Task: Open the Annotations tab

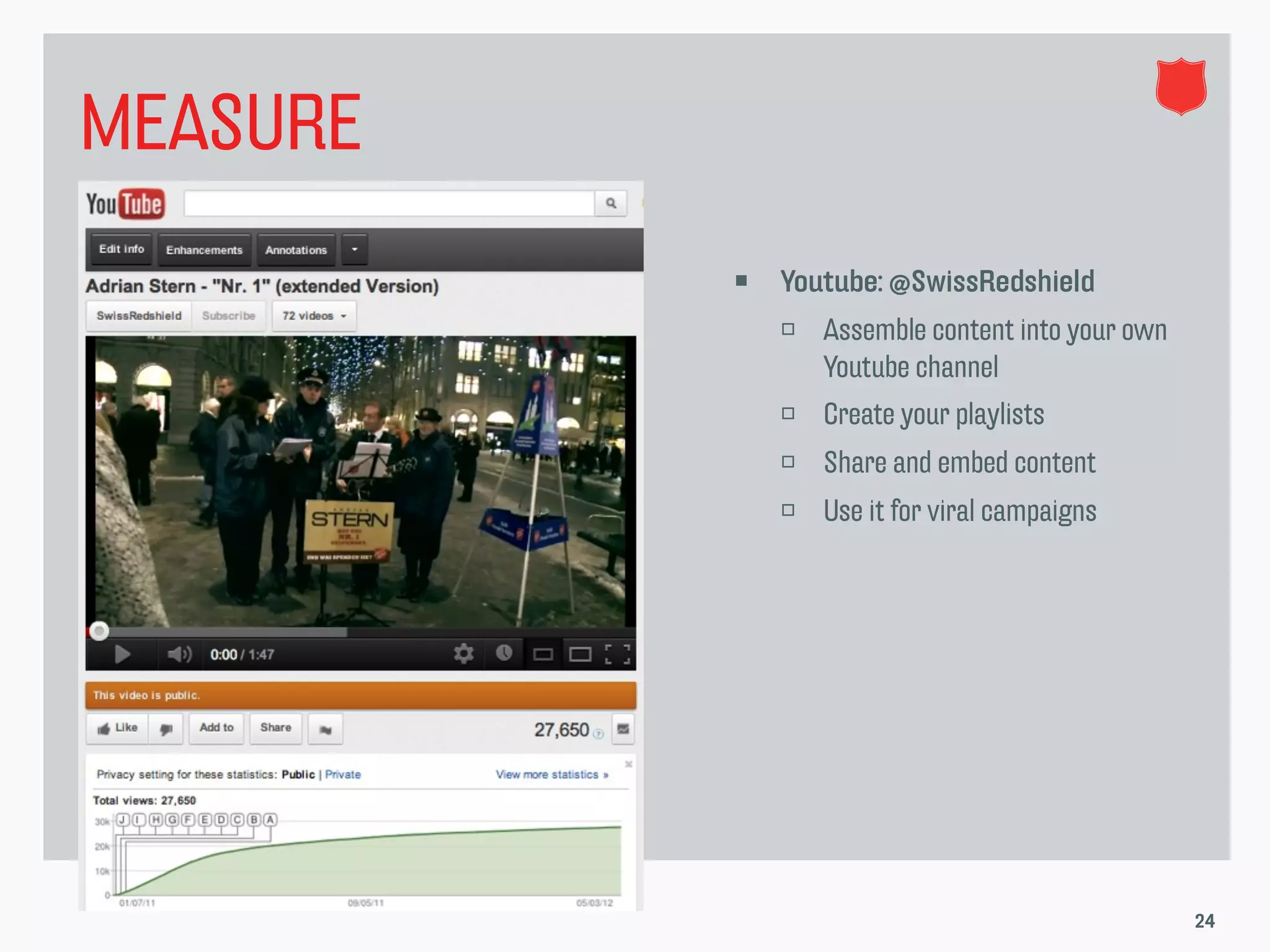Action: click(x=296, y=250)
